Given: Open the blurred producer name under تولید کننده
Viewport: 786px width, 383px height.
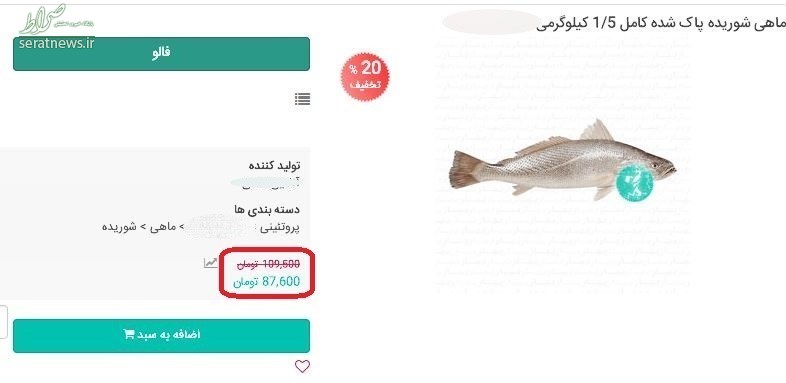Looking at the screenshot, I should pyautogui.click(x=265, y=183).
